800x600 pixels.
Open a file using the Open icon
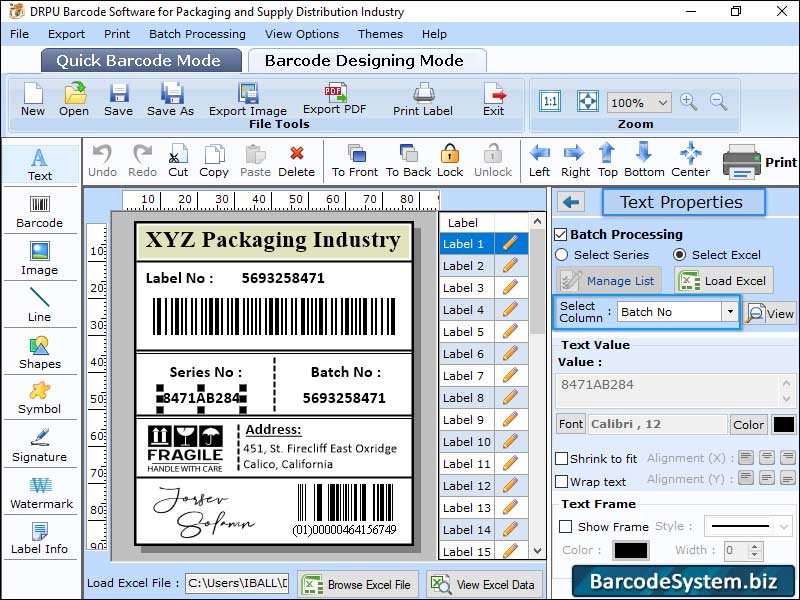(74, 99)
